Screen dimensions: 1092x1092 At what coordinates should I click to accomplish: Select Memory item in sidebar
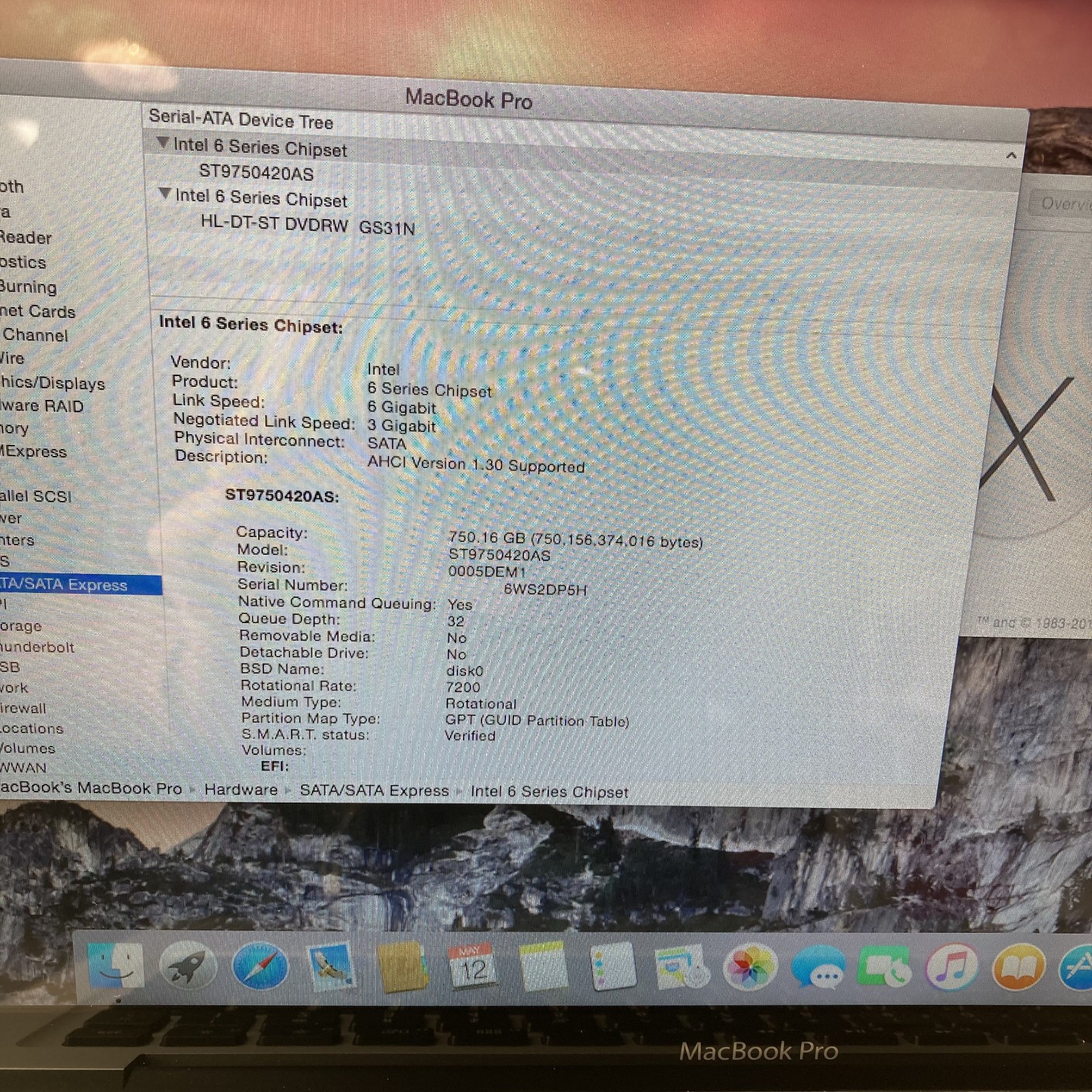click(x=14, y=429)
